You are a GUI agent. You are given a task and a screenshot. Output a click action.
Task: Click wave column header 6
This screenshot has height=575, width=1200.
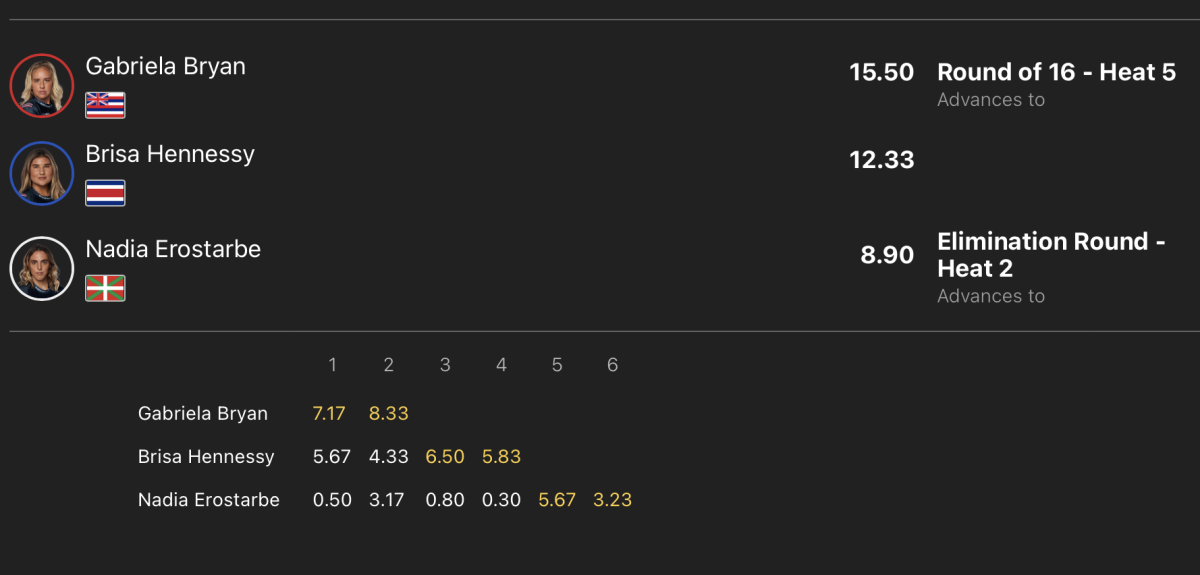click(x=613, y=365)
